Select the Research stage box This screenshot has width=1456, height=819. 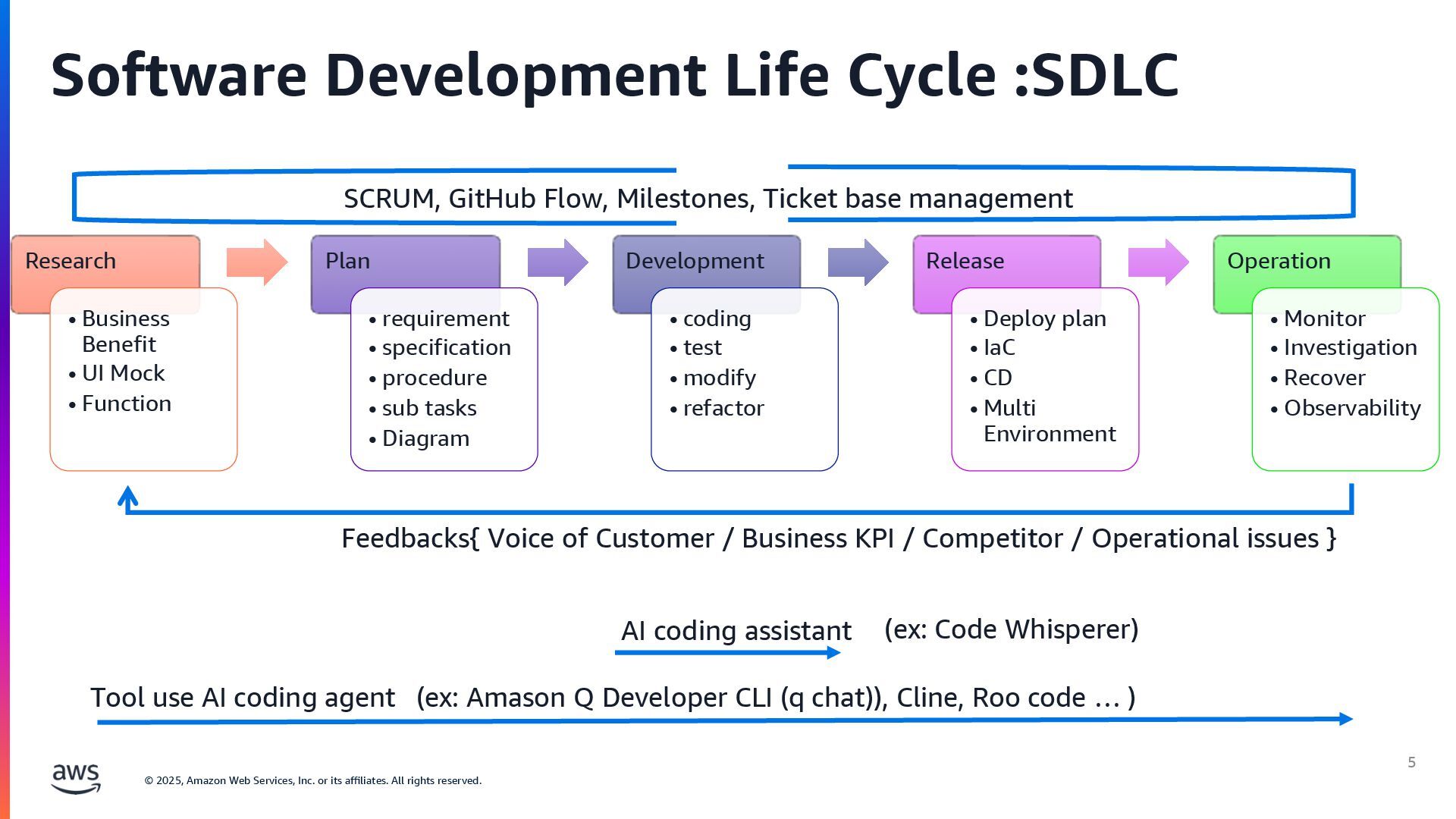(x=105, y=261)
